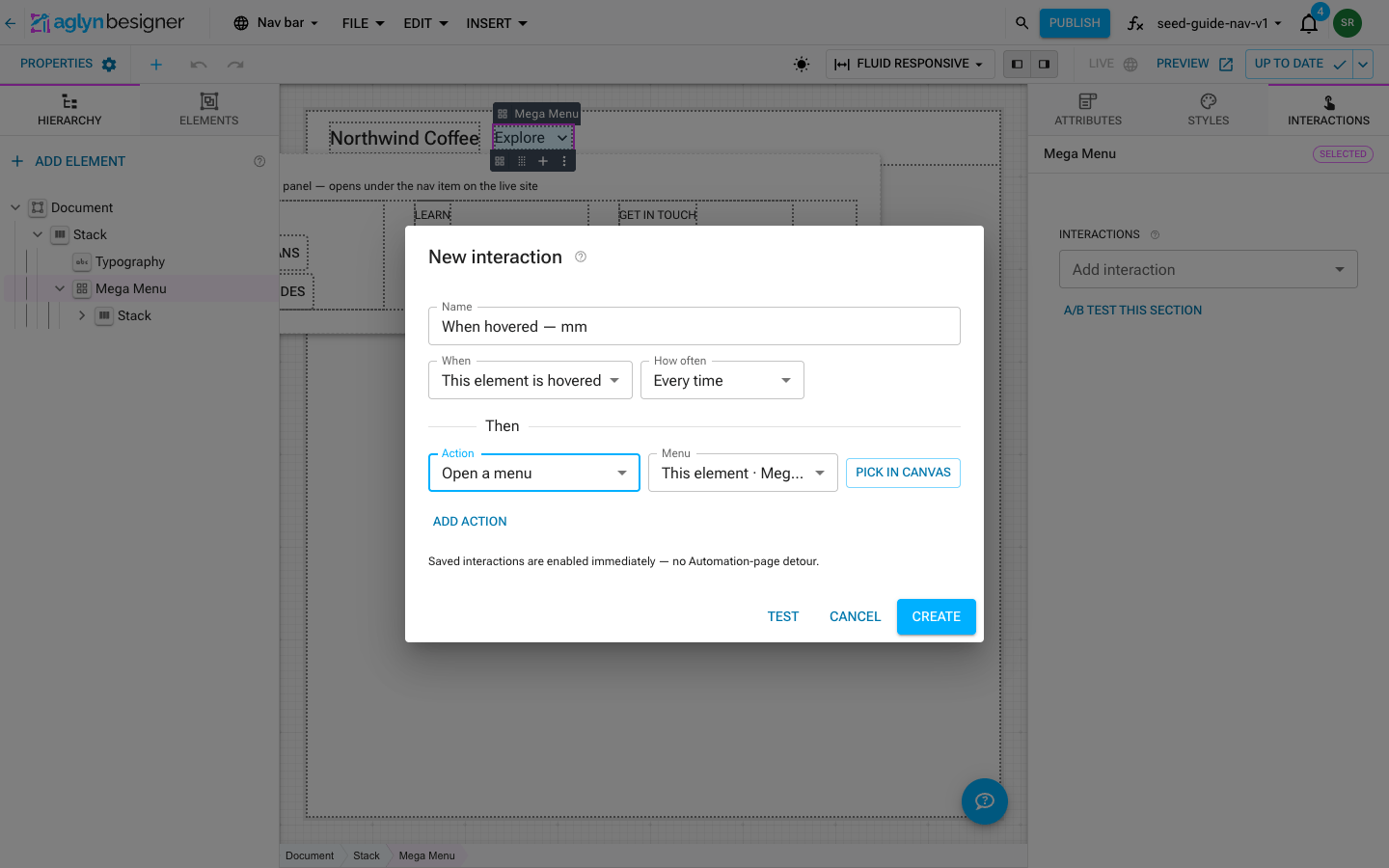Undo the last change
Image resolution: width=1389 pixels, height=868 pixels.
click(199, 65)
